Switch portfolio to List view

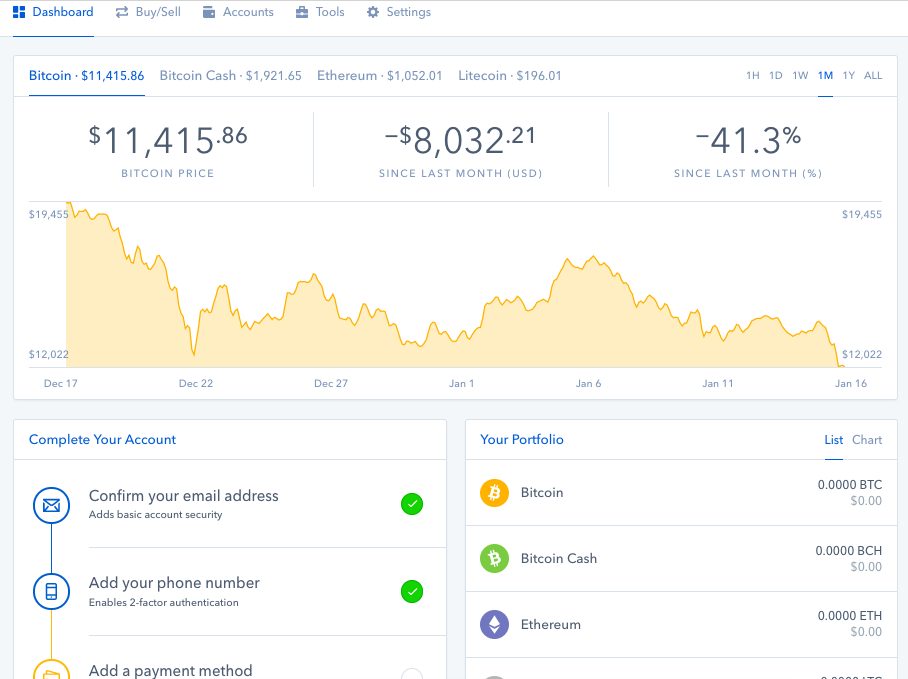pyautogui.click(x=834, y=440)
